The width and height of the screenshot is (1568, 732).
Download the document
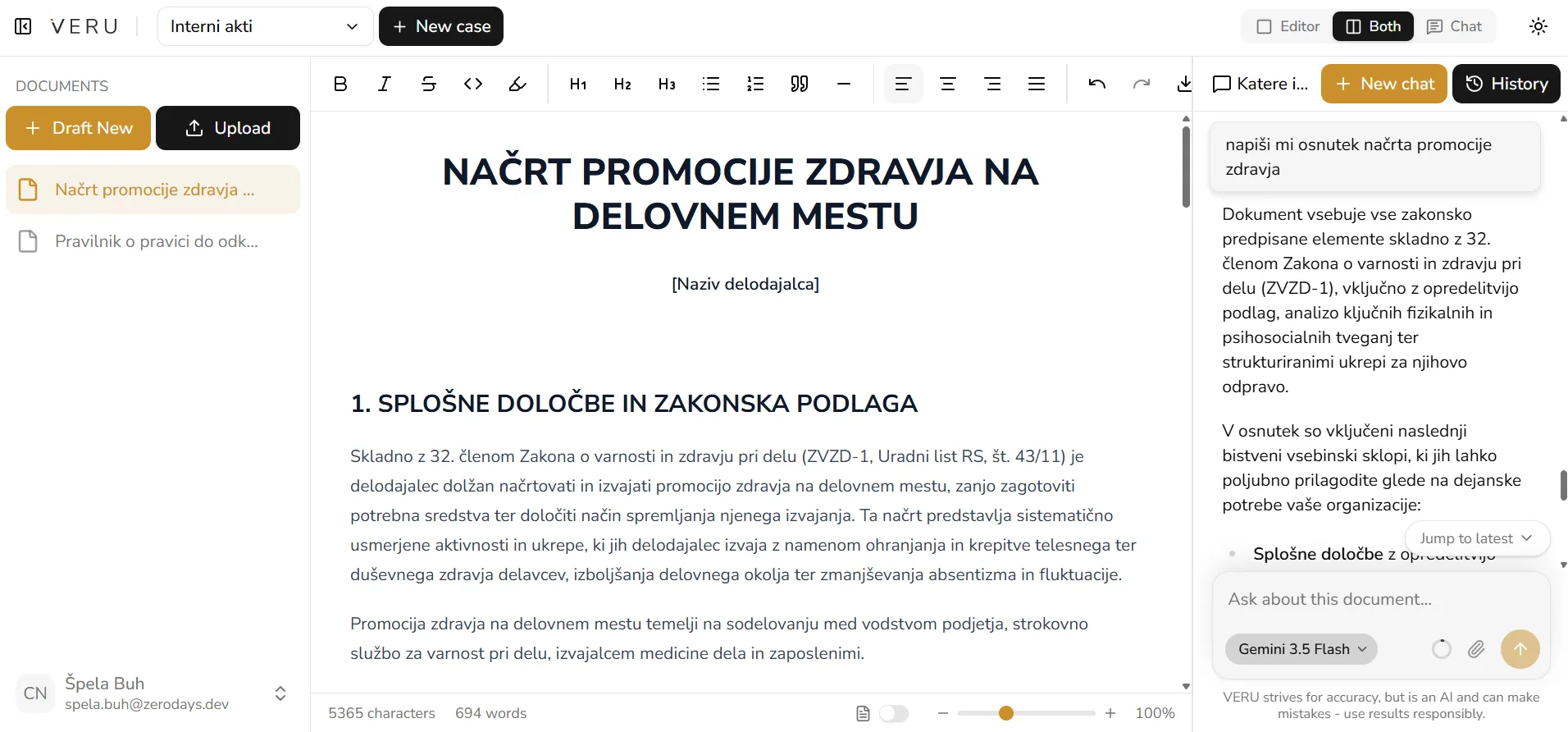pos(1184,84)
